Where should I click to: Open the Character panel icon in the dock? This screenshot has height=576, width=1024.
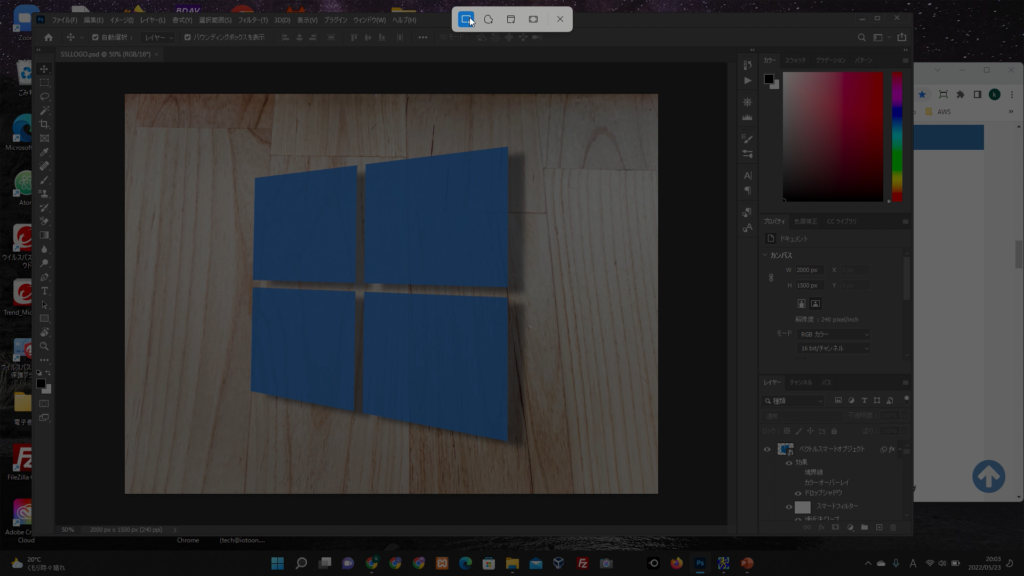coord(748,176)
